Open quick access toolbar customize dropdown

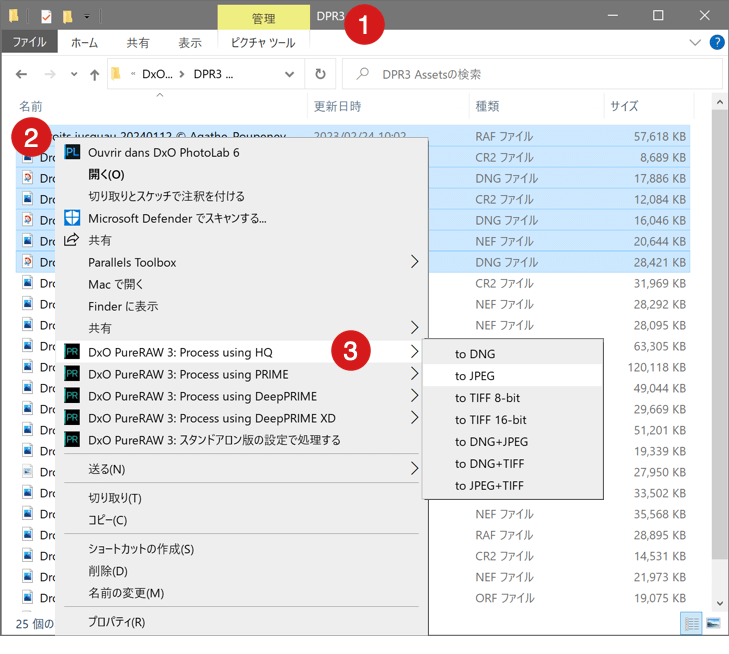[x=87, y=17]
